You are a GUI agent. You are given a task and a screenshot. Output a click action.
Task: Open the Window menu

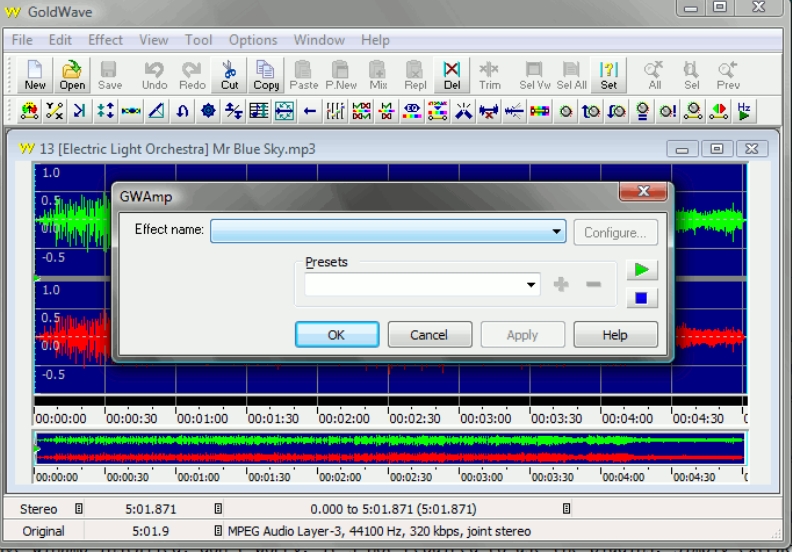click(x=319, y=40)
